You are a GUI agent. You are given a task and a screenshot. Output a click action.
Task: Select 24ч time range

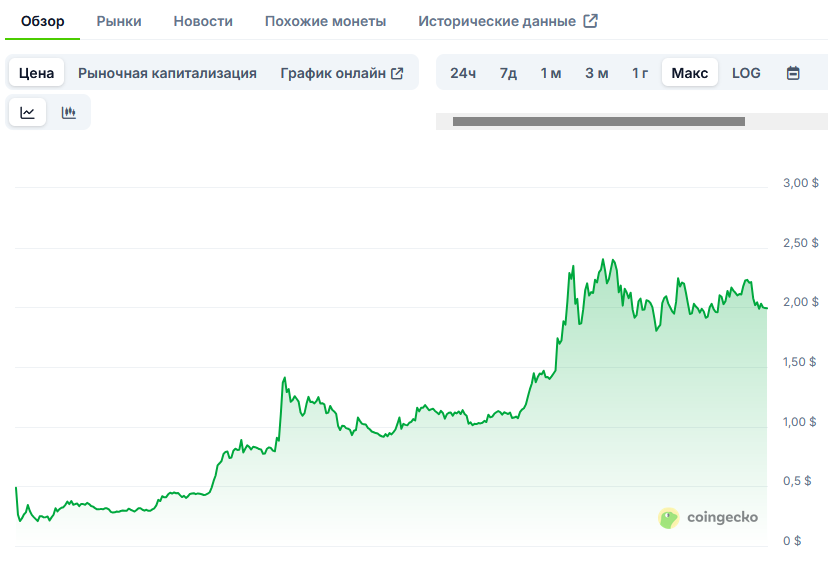463,73
